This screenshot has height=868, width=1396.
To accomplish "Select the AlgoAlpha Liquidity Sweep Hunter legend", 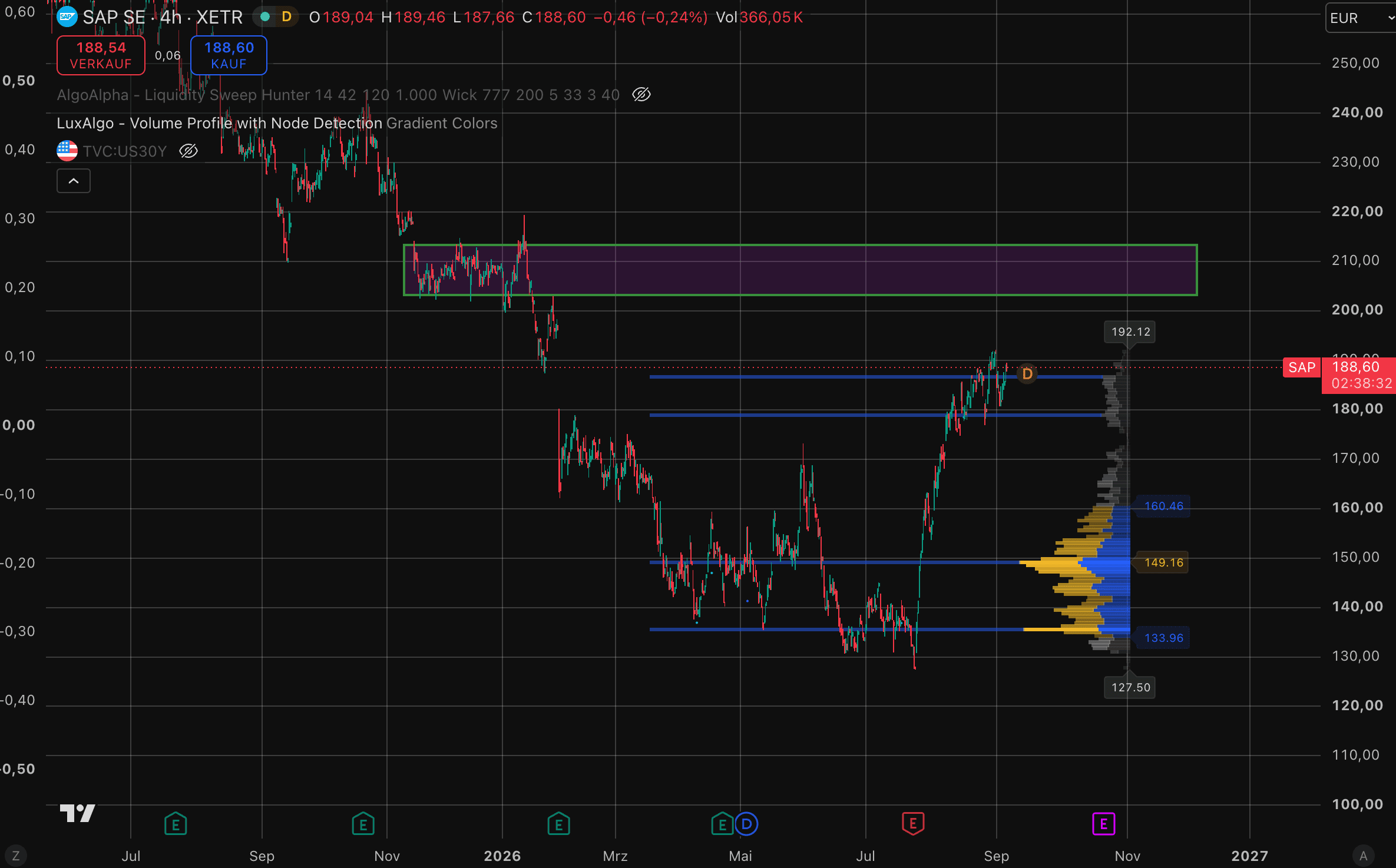I will click(338, 95).
